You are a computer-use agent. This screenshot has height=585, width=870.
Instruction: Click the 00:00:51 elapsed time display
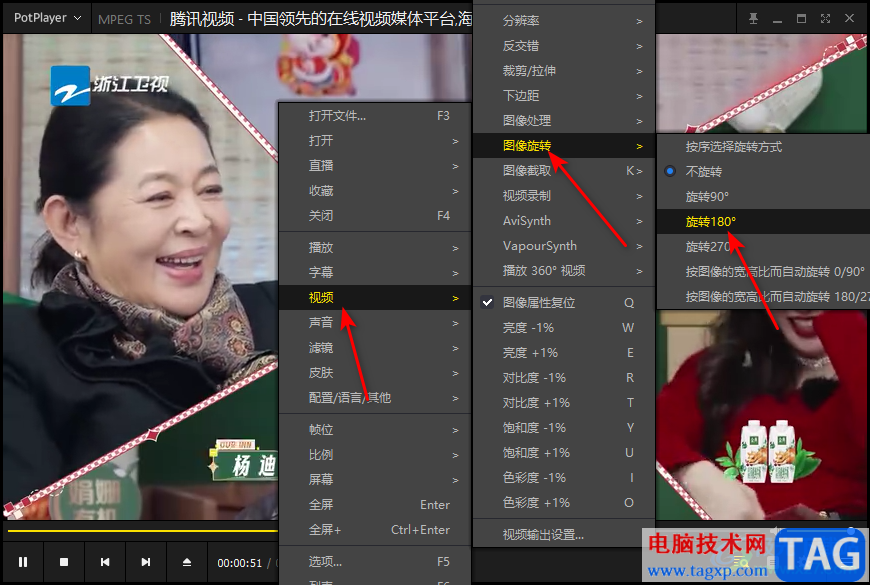[239, 563]
